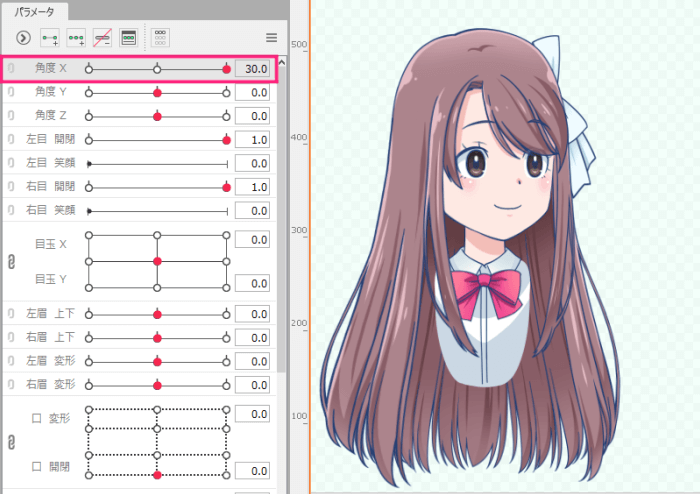
Task: Select the 目玉 X parameter label
Action: click(51, 244)
